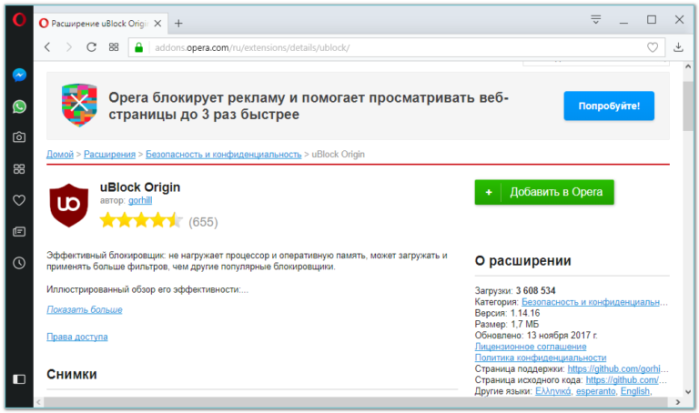Expand description with 'Показать больше'
This screenshot has height=413, width=699.
click(84, 310)
